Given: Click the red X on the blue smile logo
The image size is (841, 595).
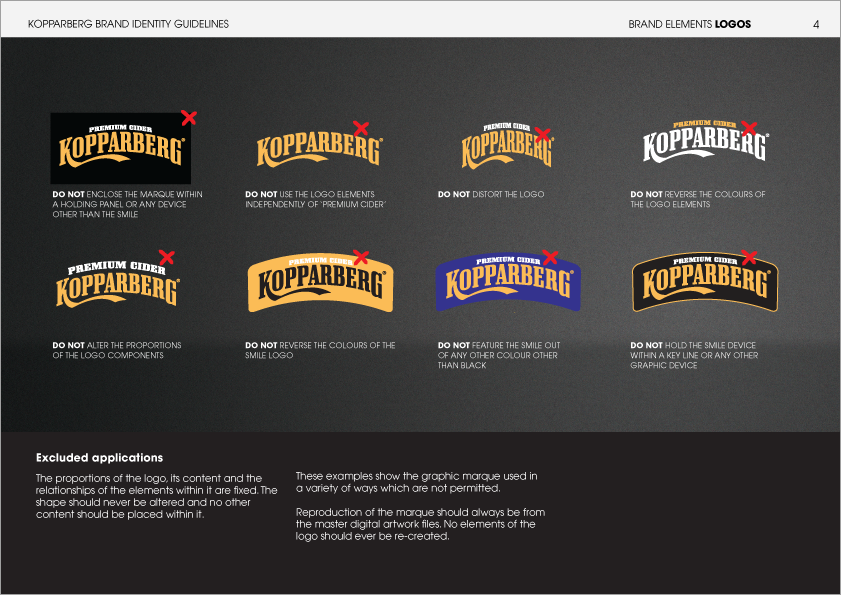Looking at the screenshot, I should point(550,257).
